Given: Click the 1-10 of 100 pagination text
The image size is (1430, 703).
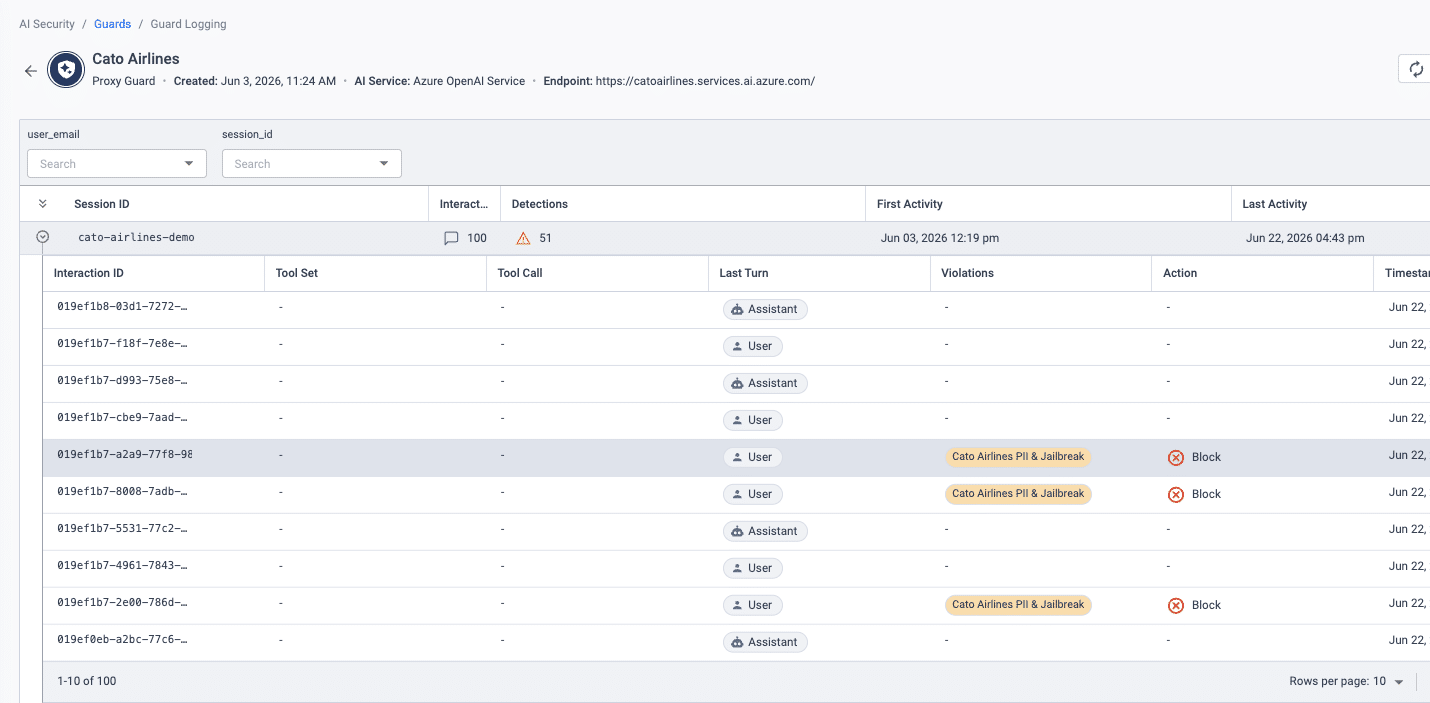Looking at the screenshot, I should pos(87,681).
